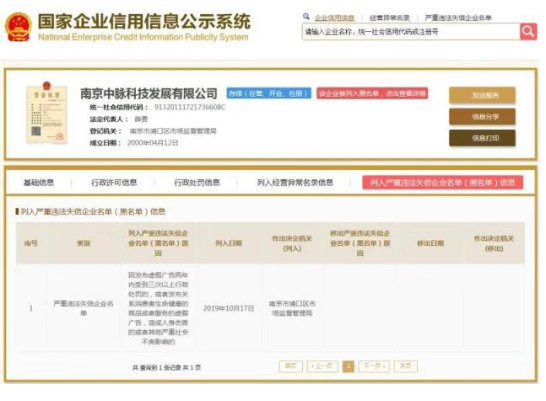Click the 发送报告 button
This screenshot has width=546, height=401.
point(482,95)
